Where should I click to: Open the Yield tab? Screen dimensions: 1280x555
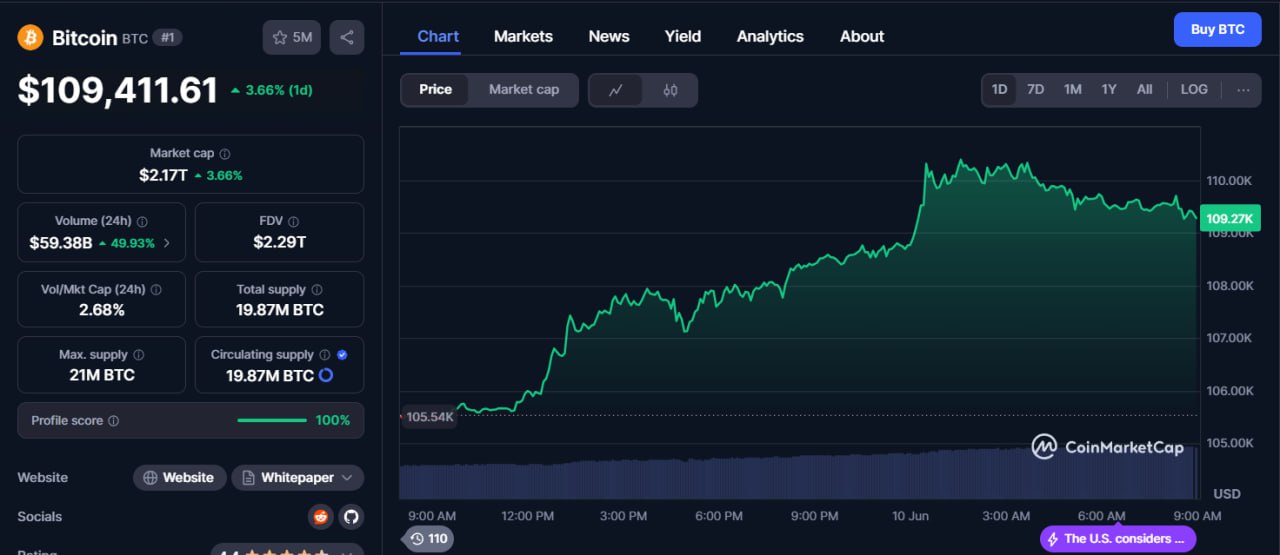pos(683,36)
